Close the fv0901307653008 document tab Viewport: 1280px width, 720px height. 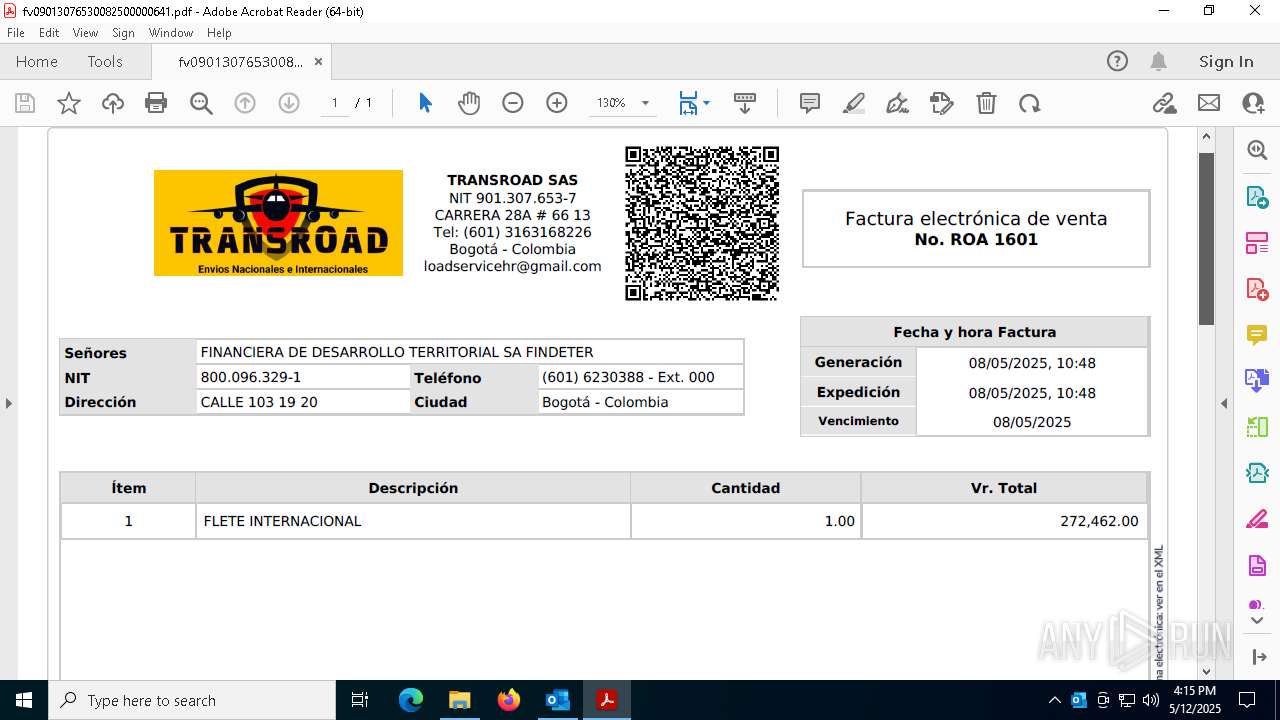tap(318, 61)
